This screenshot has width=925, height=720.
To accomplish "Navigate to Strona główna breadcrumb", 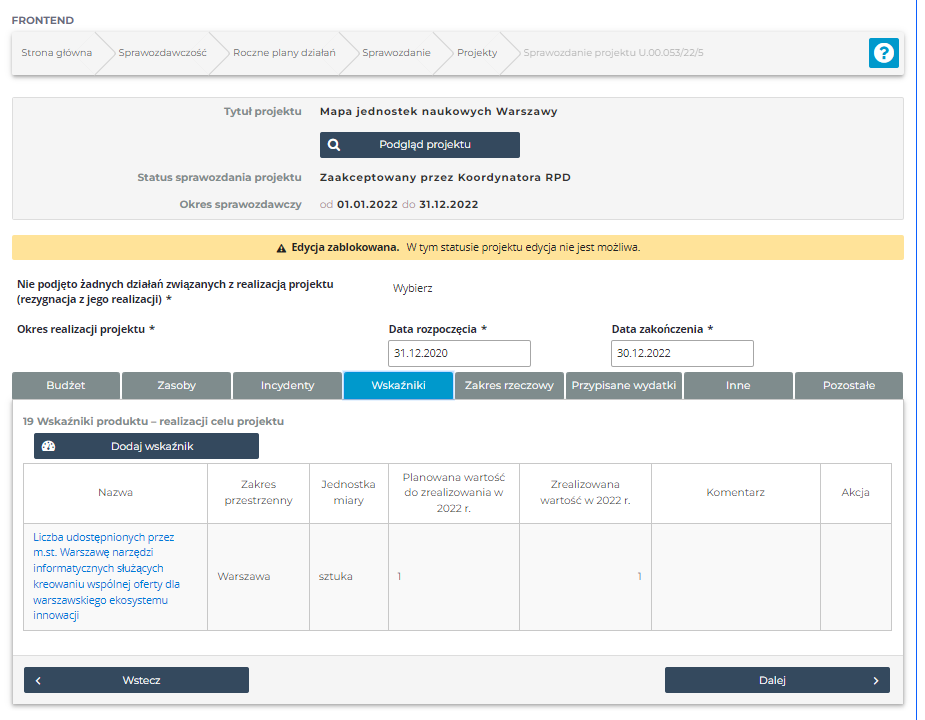I will point(57,53).
